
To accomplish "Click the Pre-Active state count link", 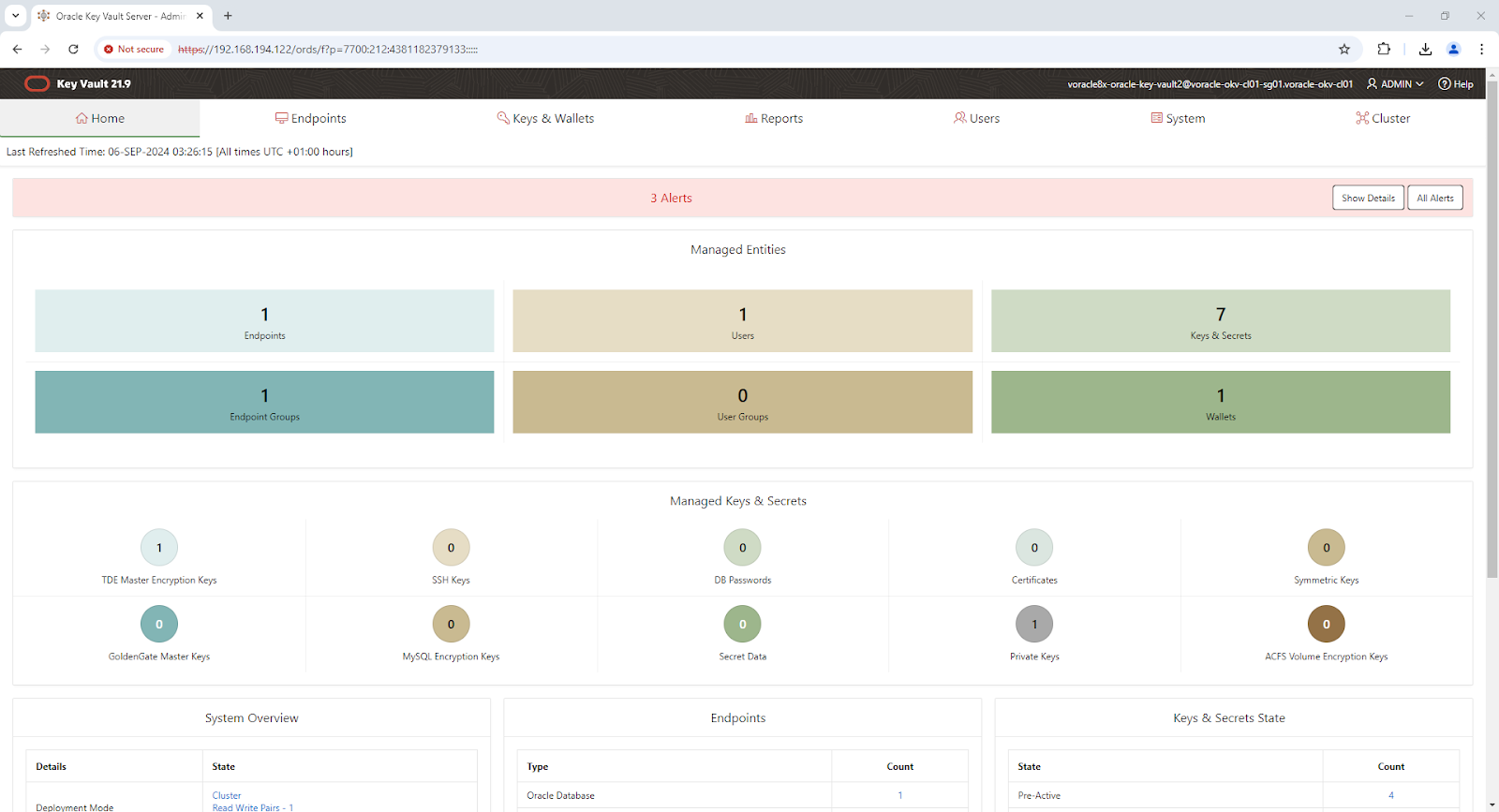I will tap(1391, 795).
